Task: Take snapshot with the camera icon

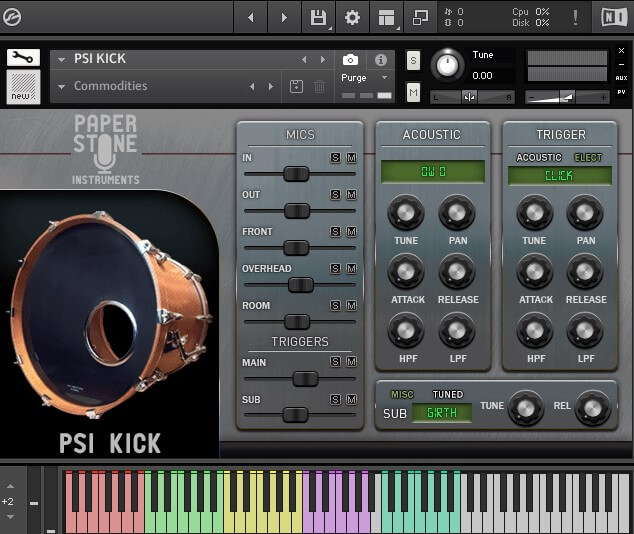Action: coord(350,60)
